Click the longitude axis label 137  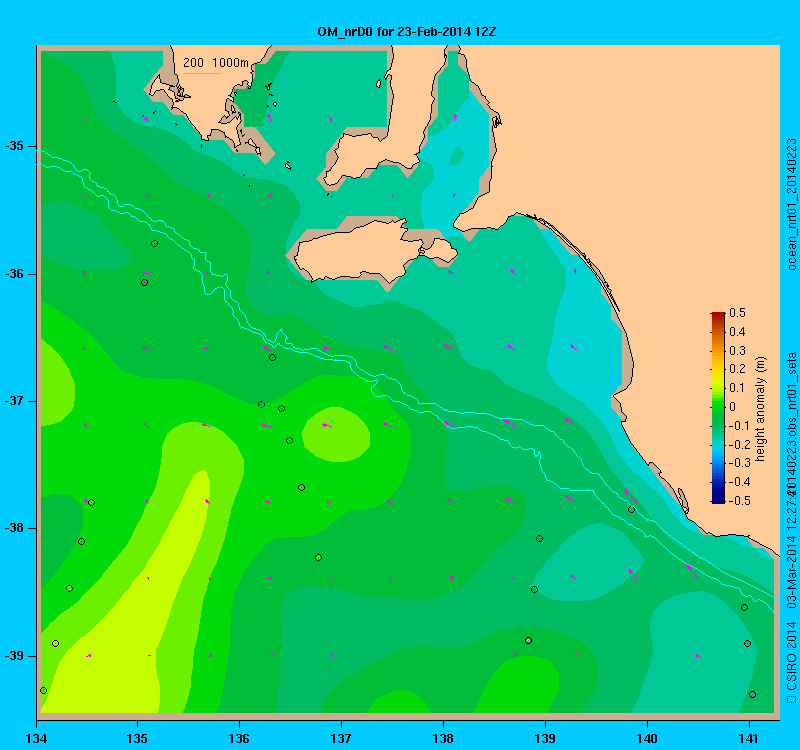pos(341,738)
